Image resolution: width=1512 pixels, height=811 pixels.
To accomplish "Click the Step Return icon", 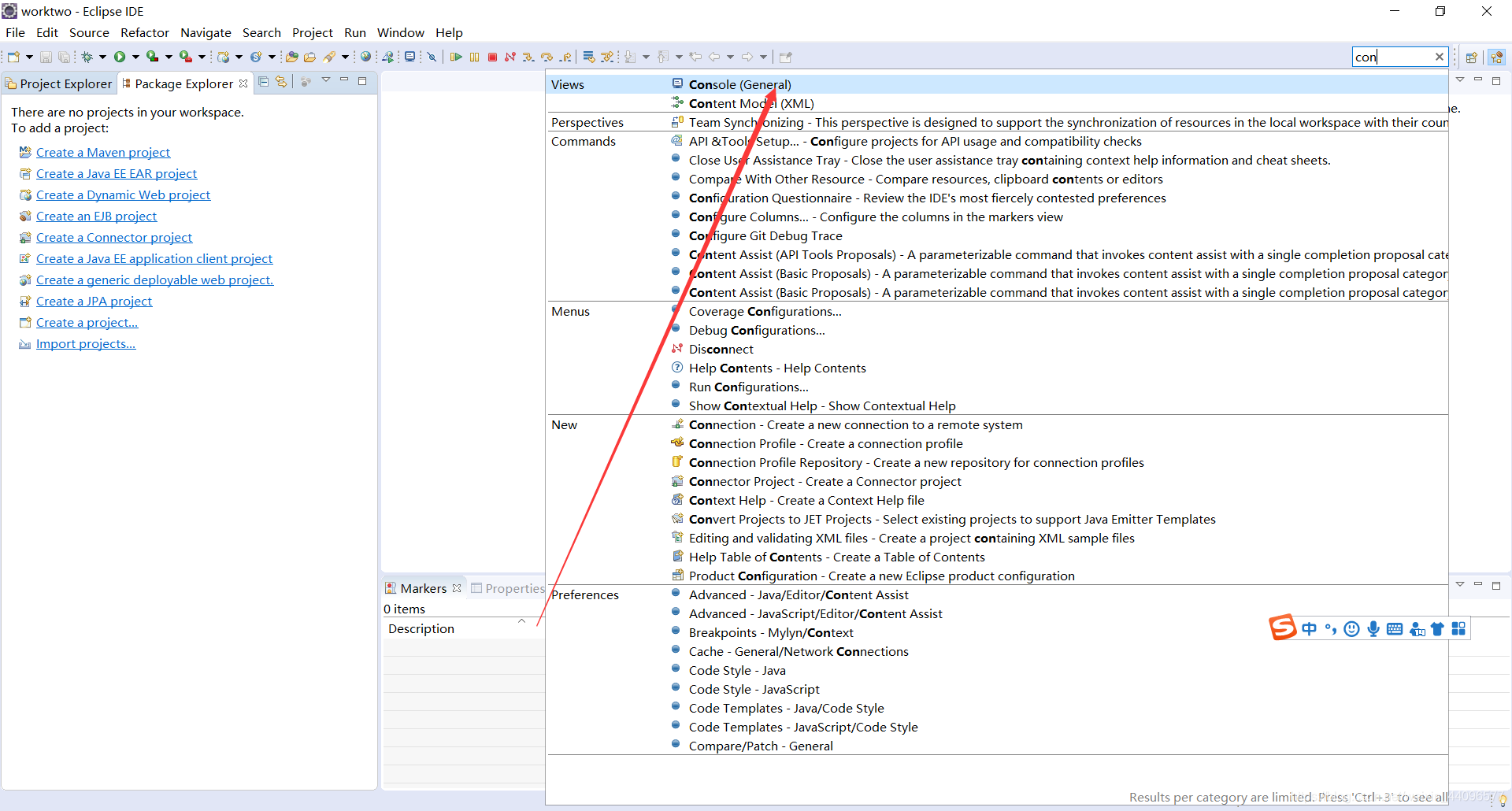I will point(565,57).
